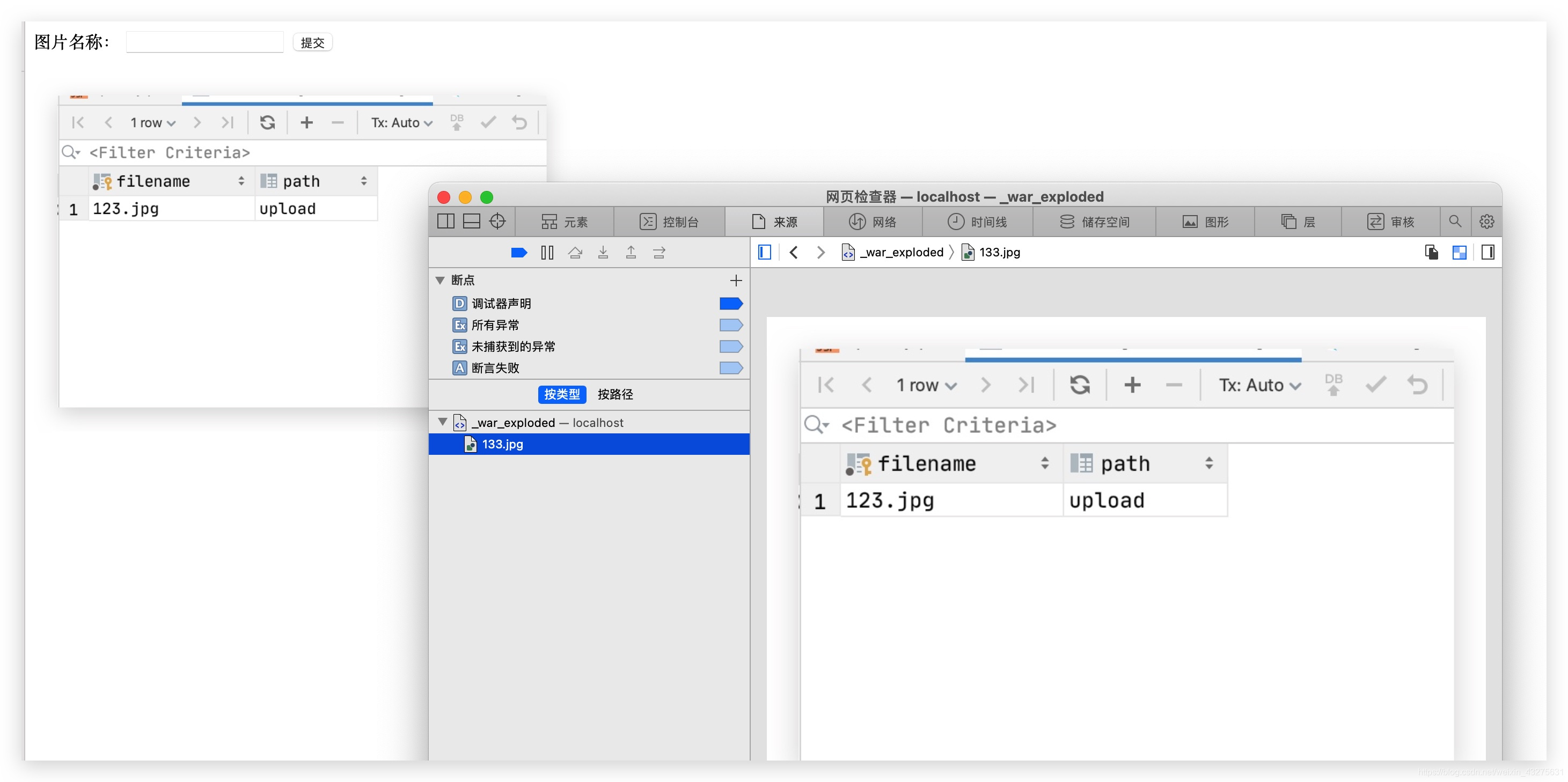Toggle the 所有异常 breakpoint marker

coord(730,325)
